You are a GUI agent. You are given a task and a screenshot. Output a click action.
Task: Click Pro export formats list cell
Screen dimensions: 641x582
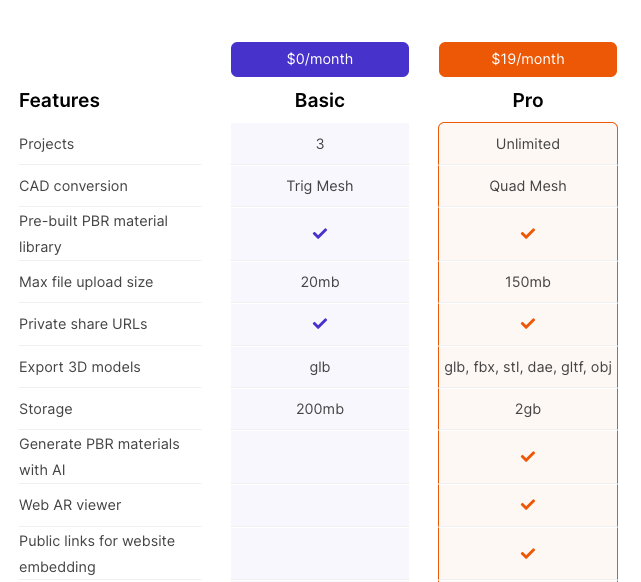[528, 367]
